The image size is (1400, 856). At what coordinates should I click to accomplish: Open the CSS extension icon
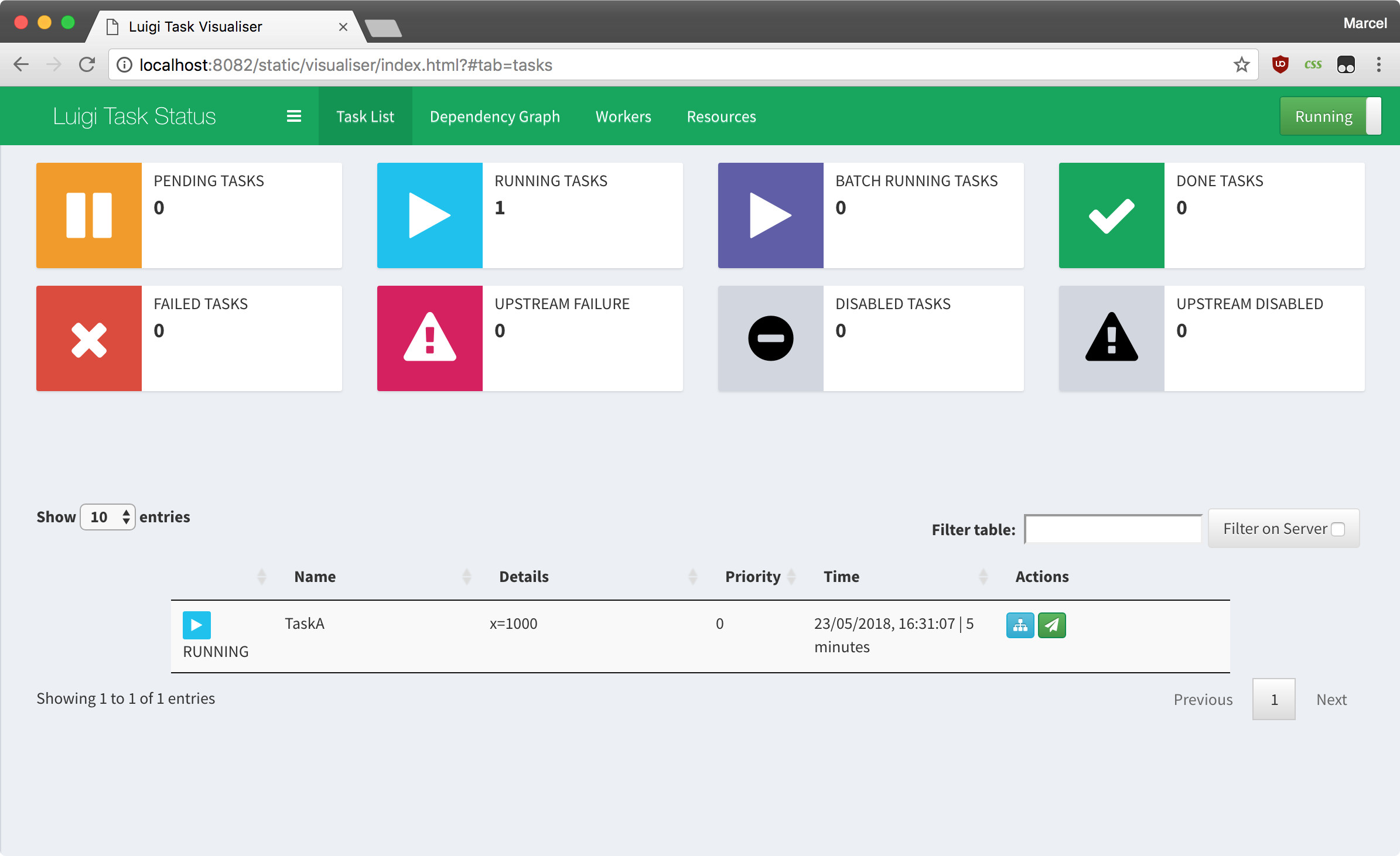[x=1313, y=64]
